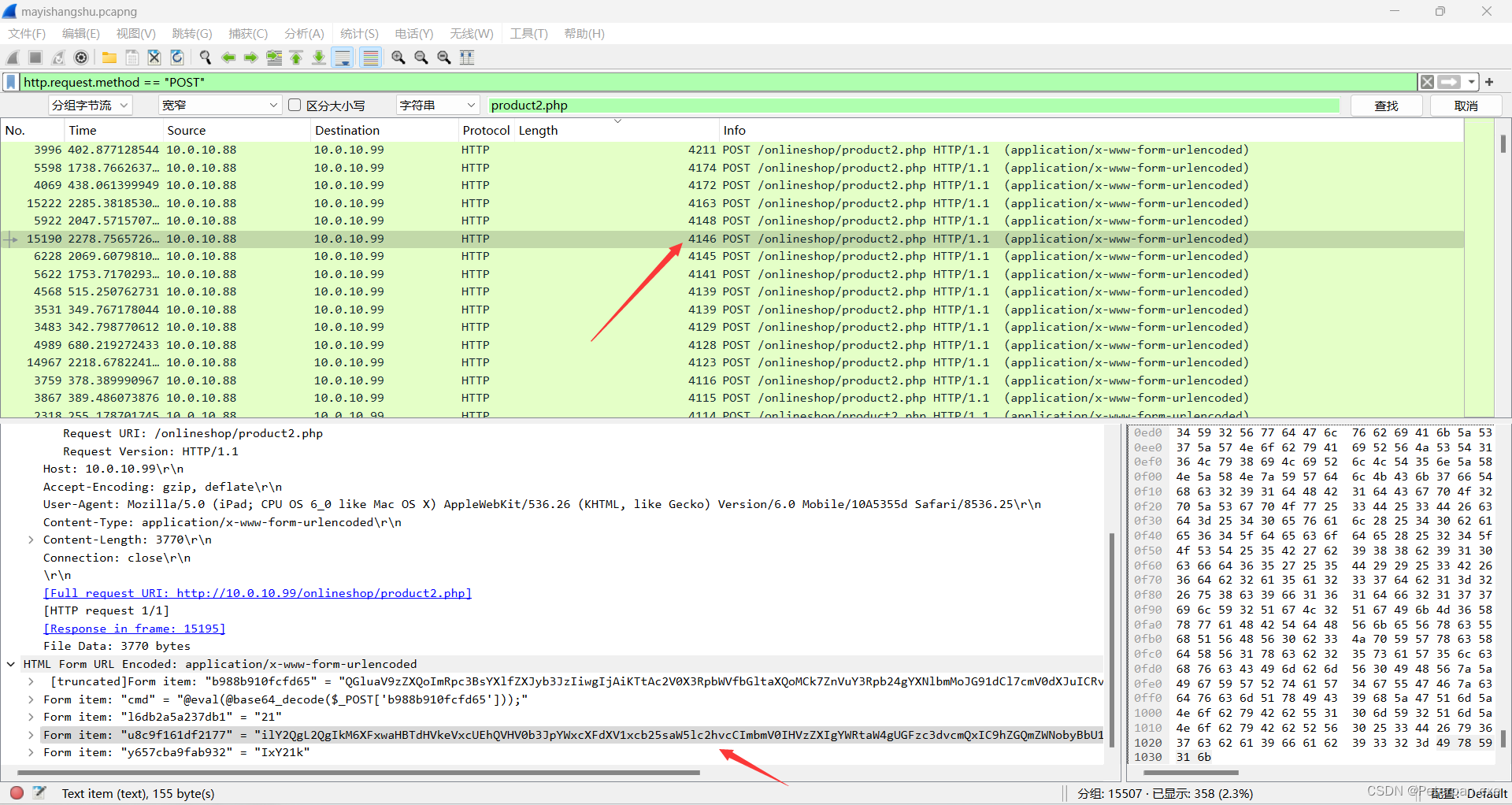This screenshot has height=805, width=1512.
Task: Click the zoom in magnifier icon
Action: 398,57
